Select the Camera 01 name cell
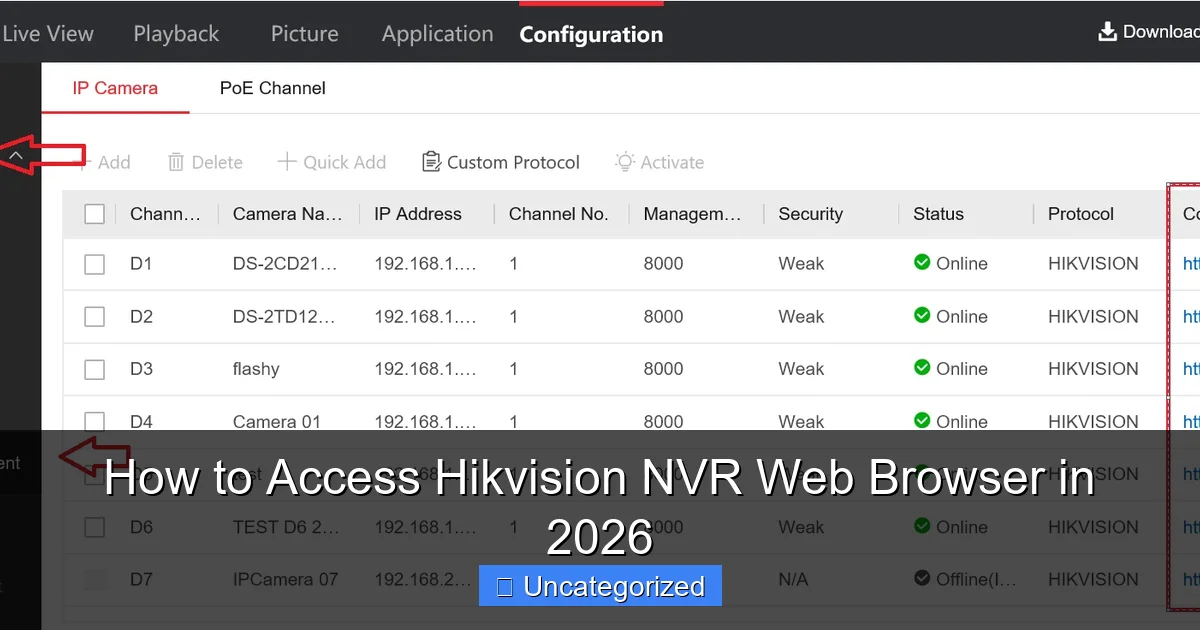1200x630 pixels. pyautogui.click(x=277, y=421)
